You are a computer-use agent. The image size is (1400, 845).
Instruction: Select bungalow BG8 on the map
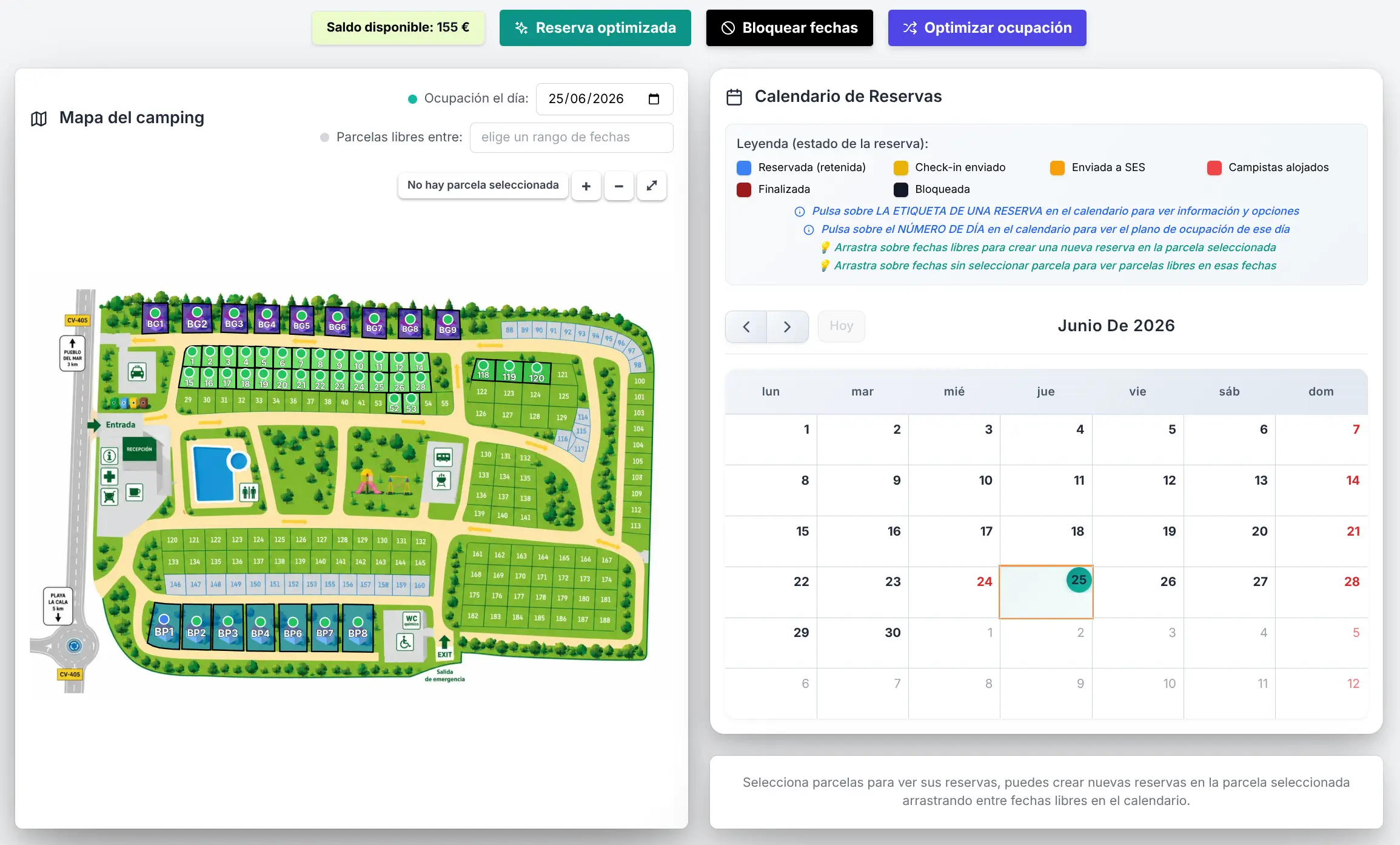click(410, 324)
